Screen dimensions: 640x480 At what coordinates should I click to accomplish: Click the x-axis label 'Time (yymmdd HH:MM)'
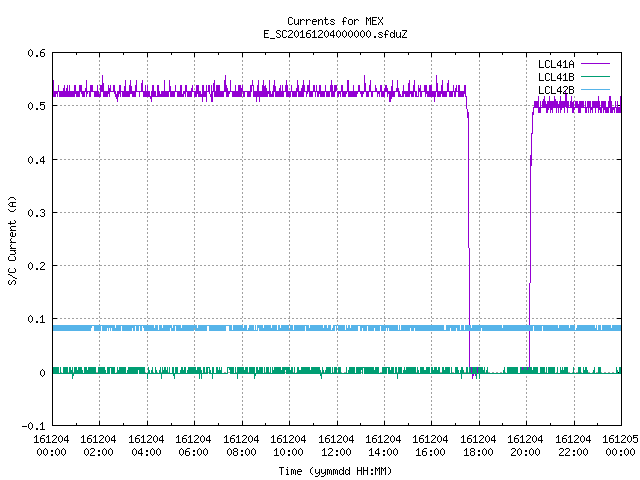pos(335,471)
